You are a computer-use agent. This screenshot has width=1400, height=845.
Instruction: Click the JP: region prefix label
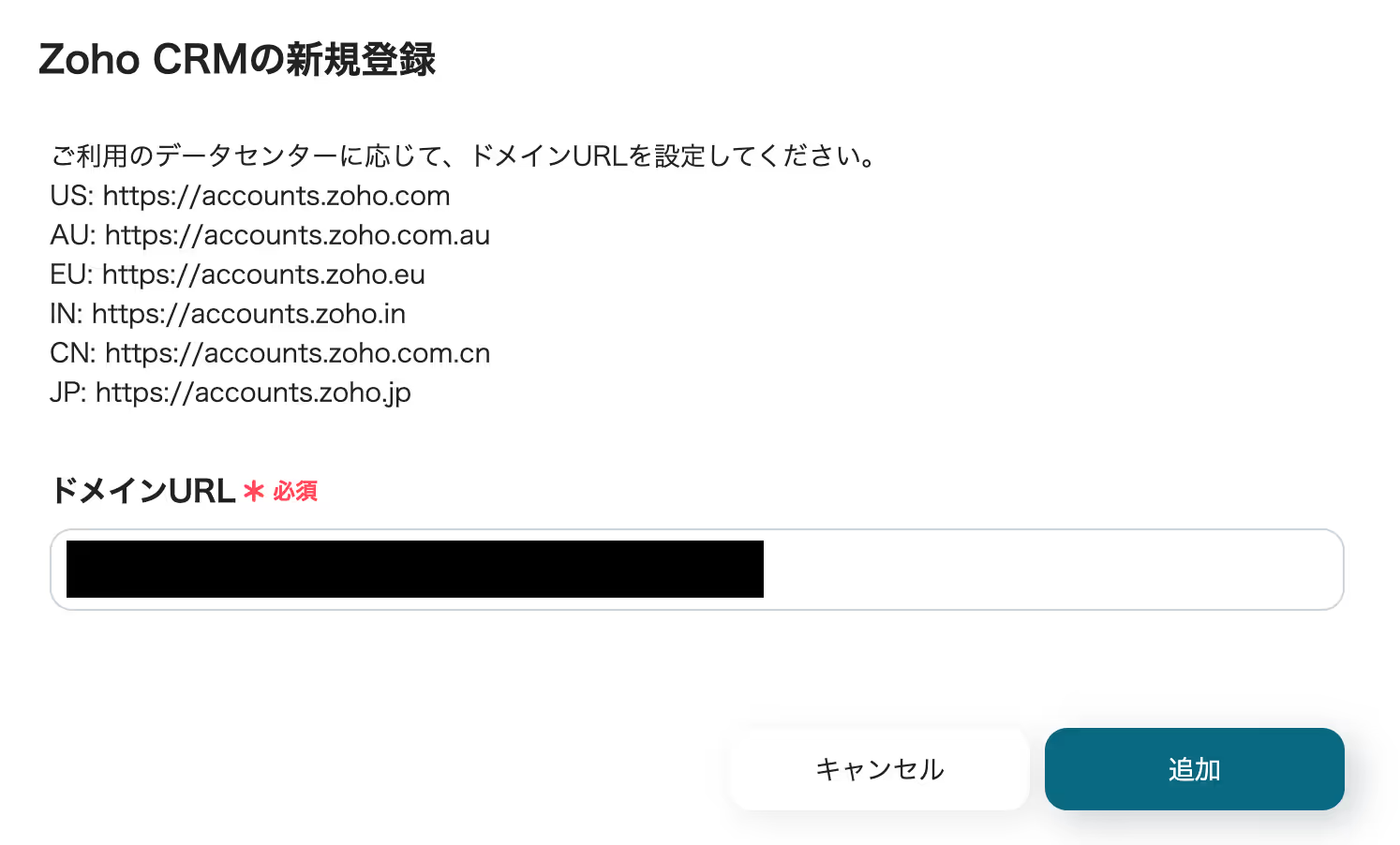[68, 393]
